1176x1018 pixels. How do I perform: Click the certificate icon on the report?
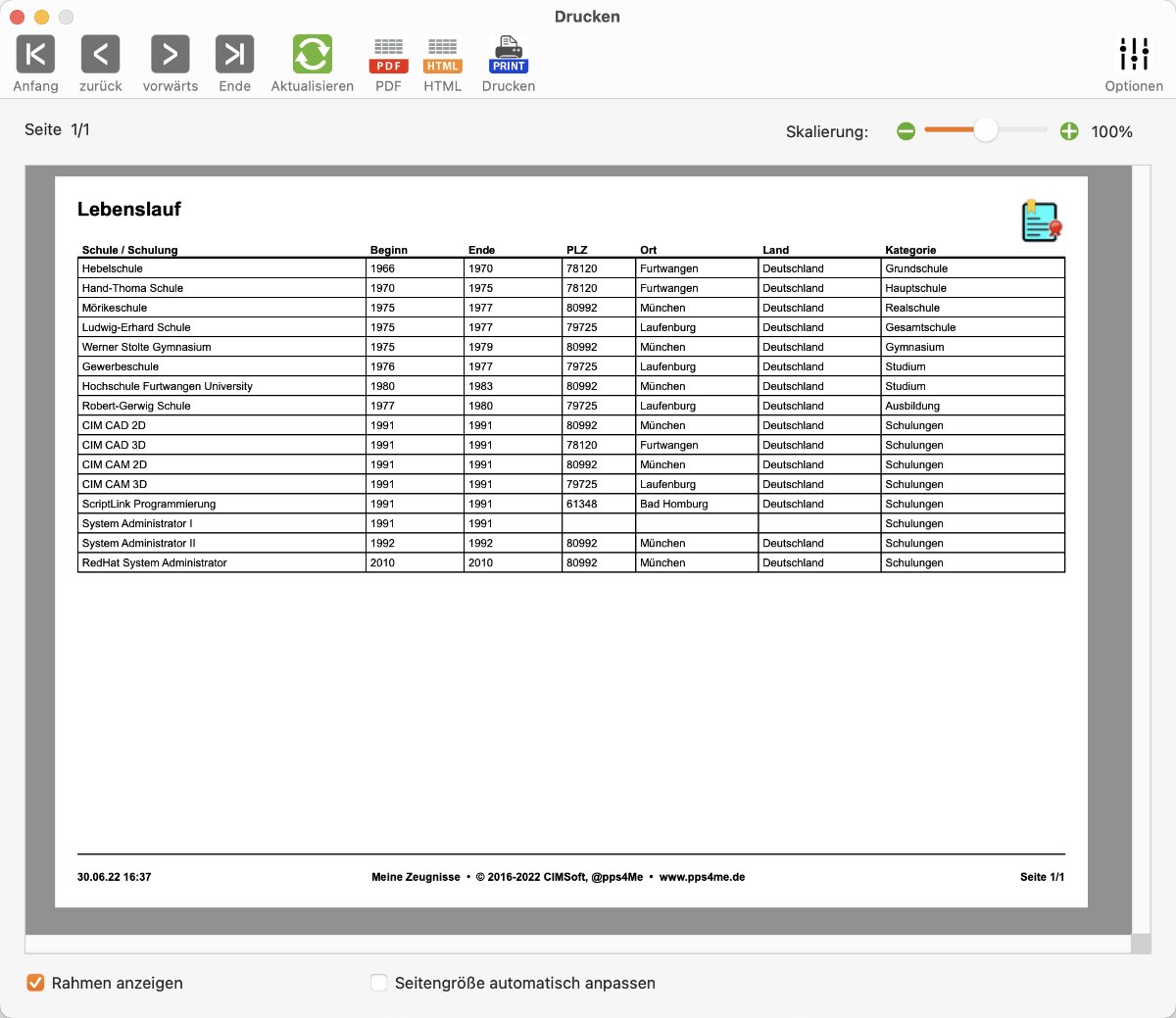(1042, 220)
